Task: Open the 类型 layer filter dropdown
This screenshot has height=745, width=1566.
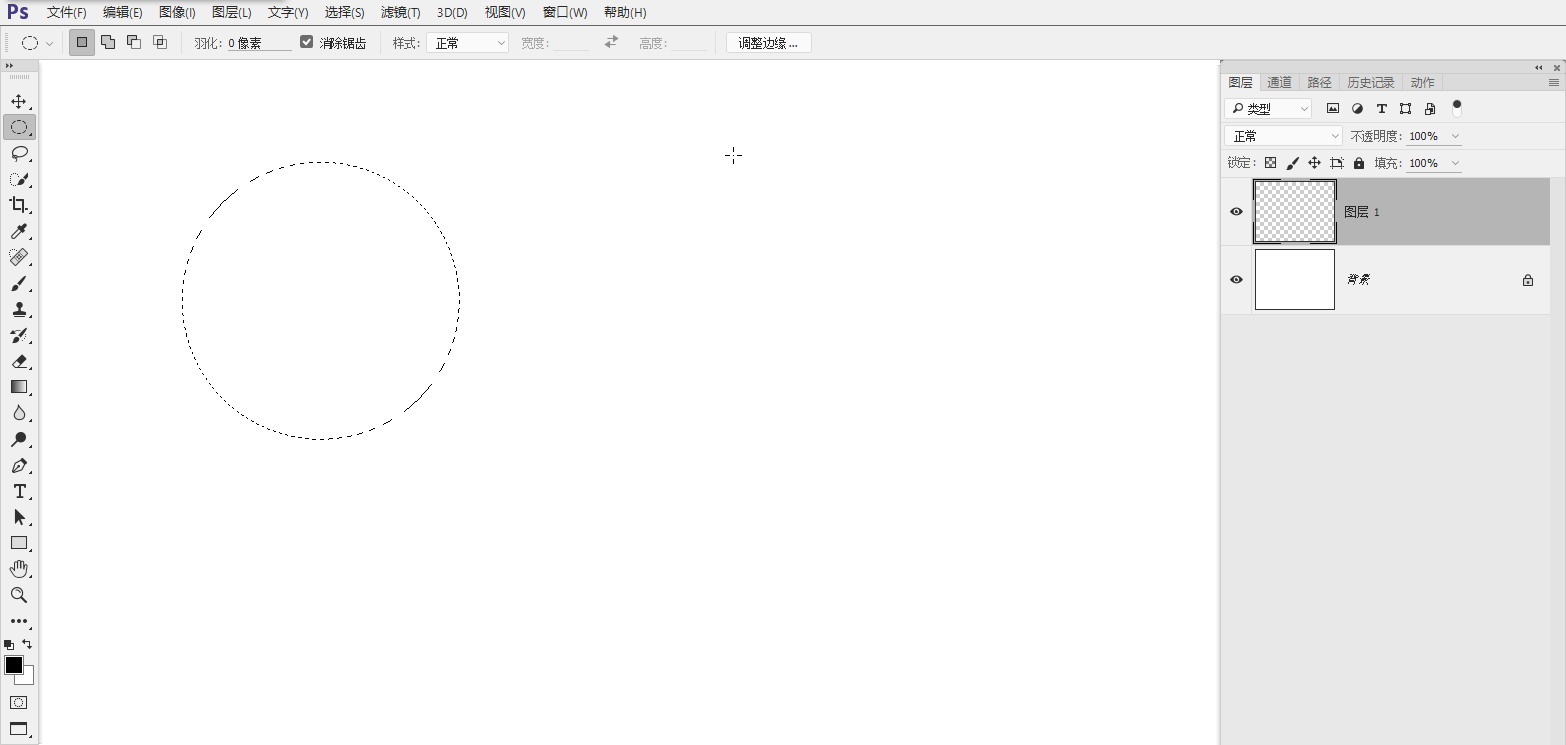Action: 1269,109
